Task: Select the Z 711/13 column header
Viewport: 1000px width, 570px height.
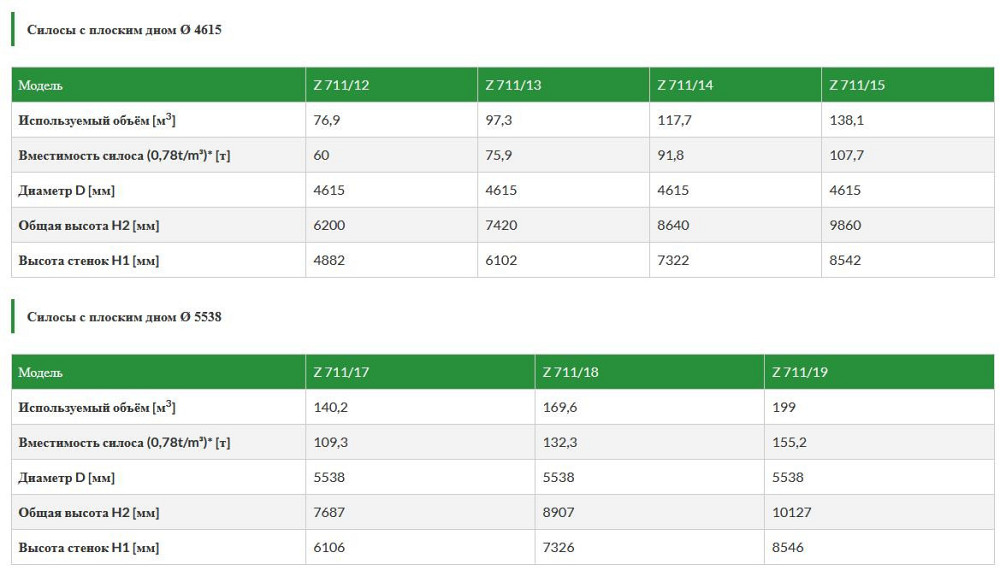Action: click(513, 85)
